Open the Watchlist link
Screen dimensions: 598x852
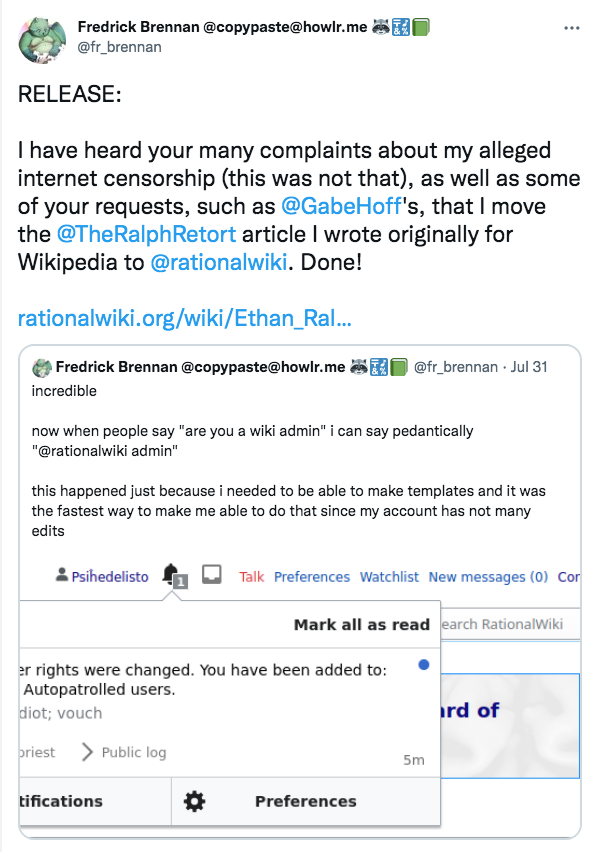tap(389, 577)
